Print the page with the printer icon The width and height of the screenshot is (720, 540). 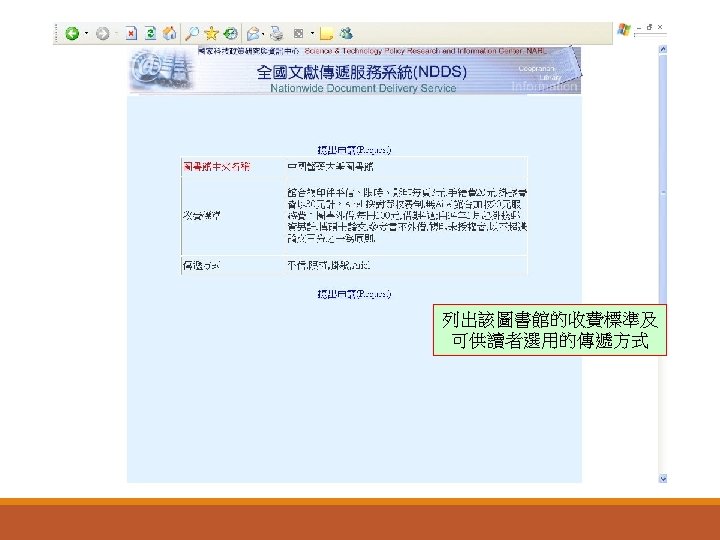276,33
